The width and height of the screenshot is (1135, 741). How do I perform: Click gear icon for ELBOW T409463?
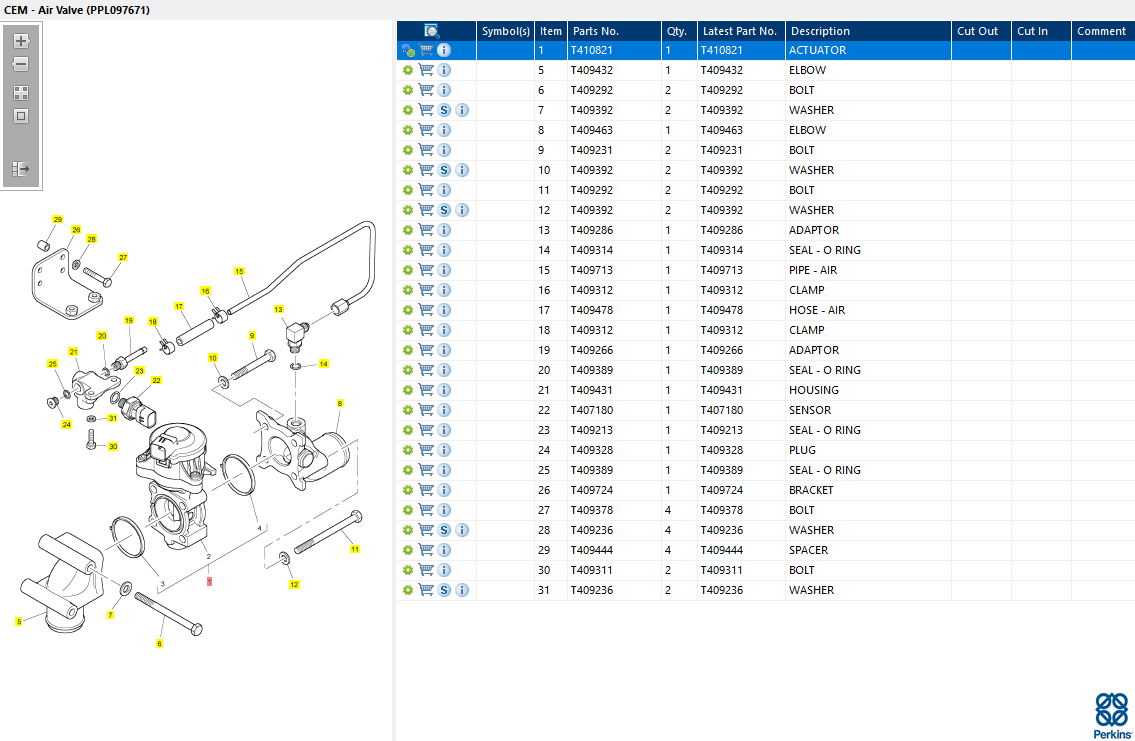pos(408,130)
